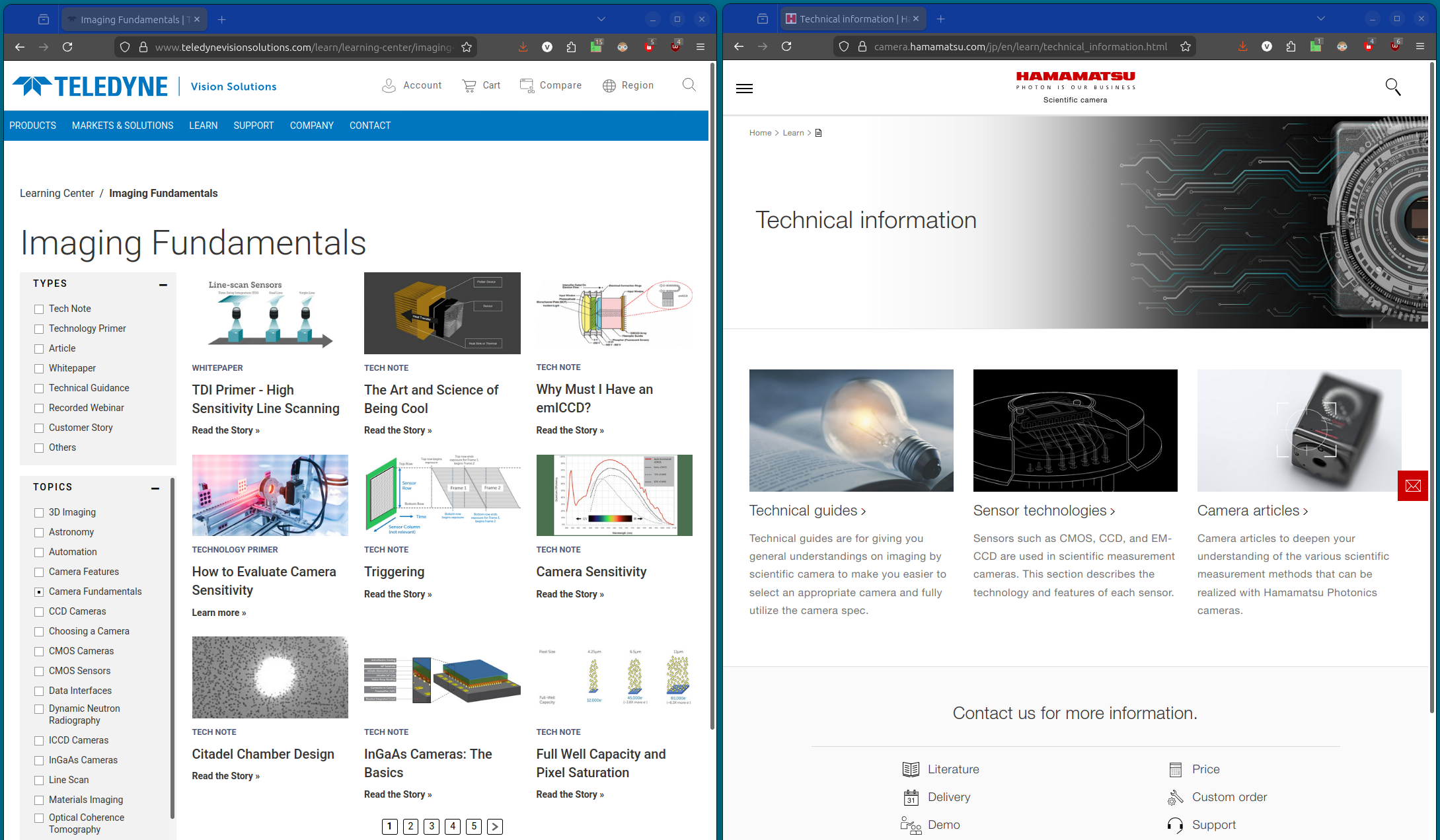Check the Tech Note checkbox
Viewport: 1440px width, 840px height.
pyautogui.click(x=39, y=309)
